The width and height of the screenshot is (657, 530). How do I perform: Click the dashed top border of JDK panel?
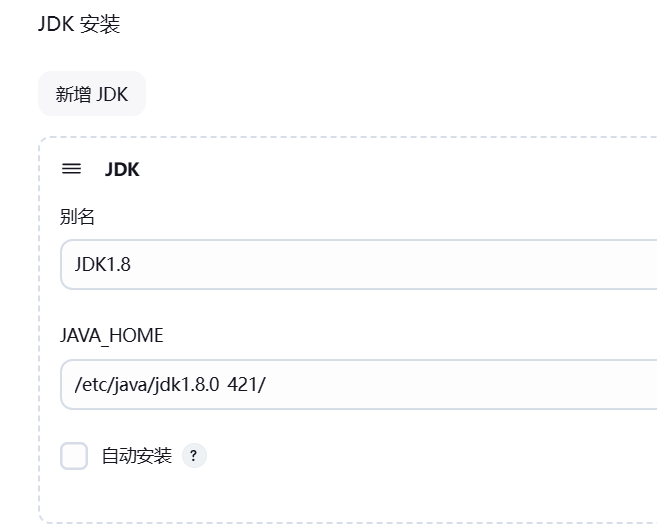[x=348, y=137]
